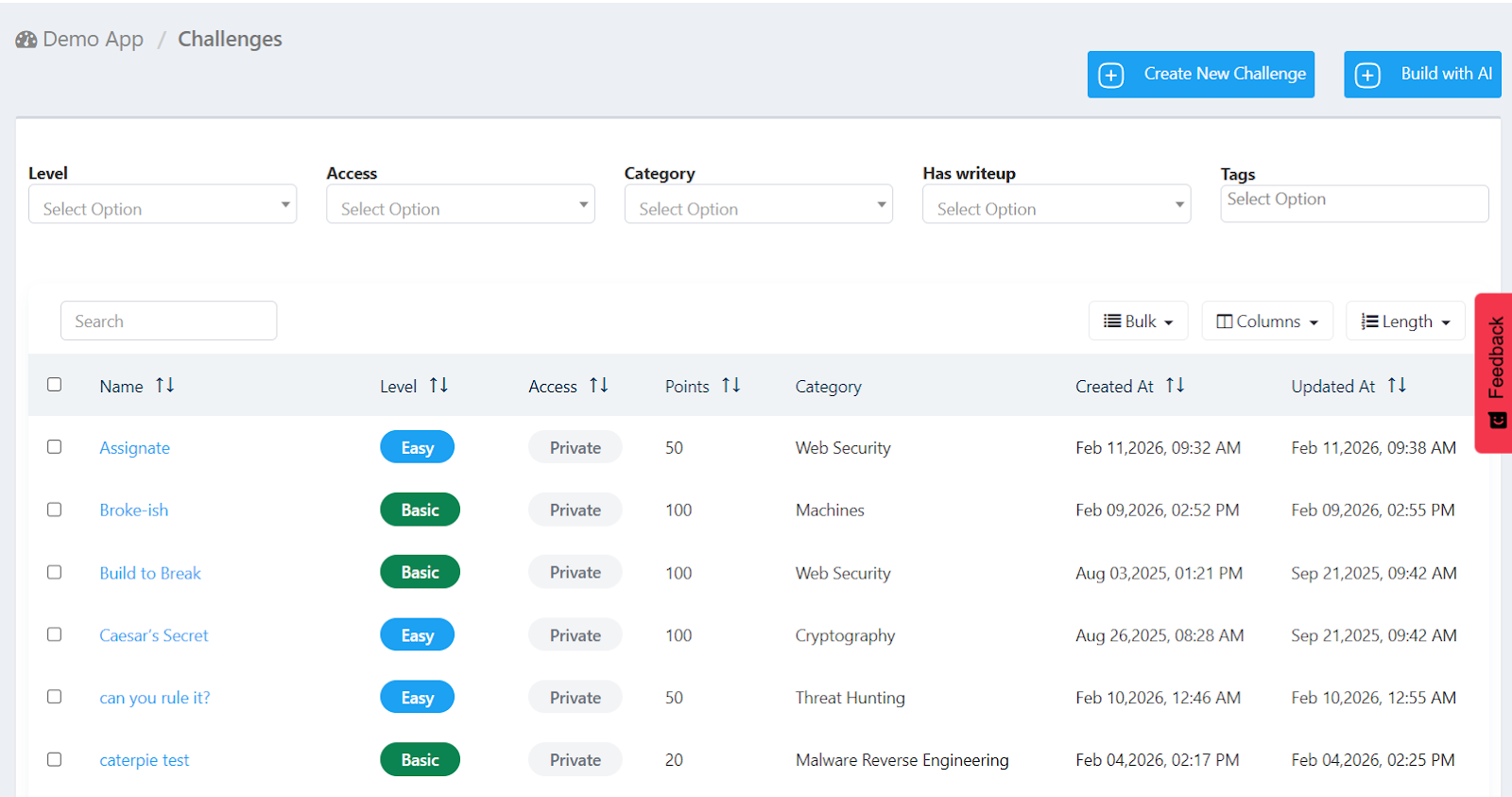Focus the table Search field
The image size is (1512, 797).
(168, 321)
